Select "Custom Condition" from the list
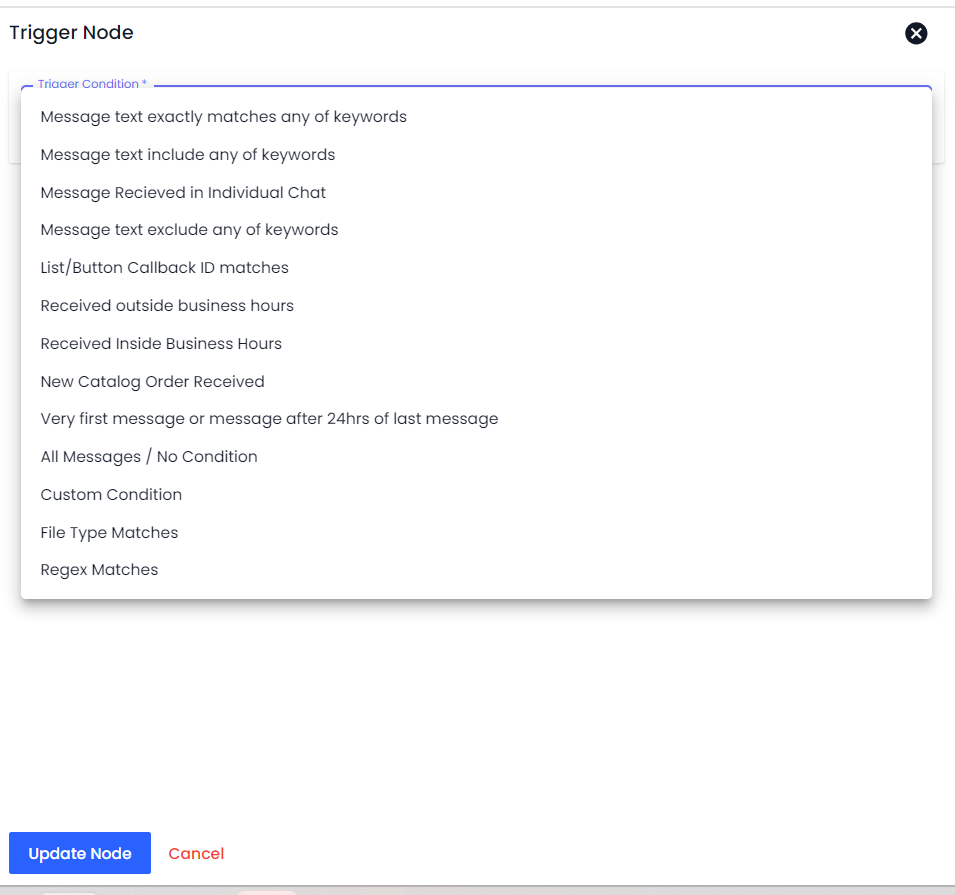This screenshot has height=895, width=955. tap(111, 495)
